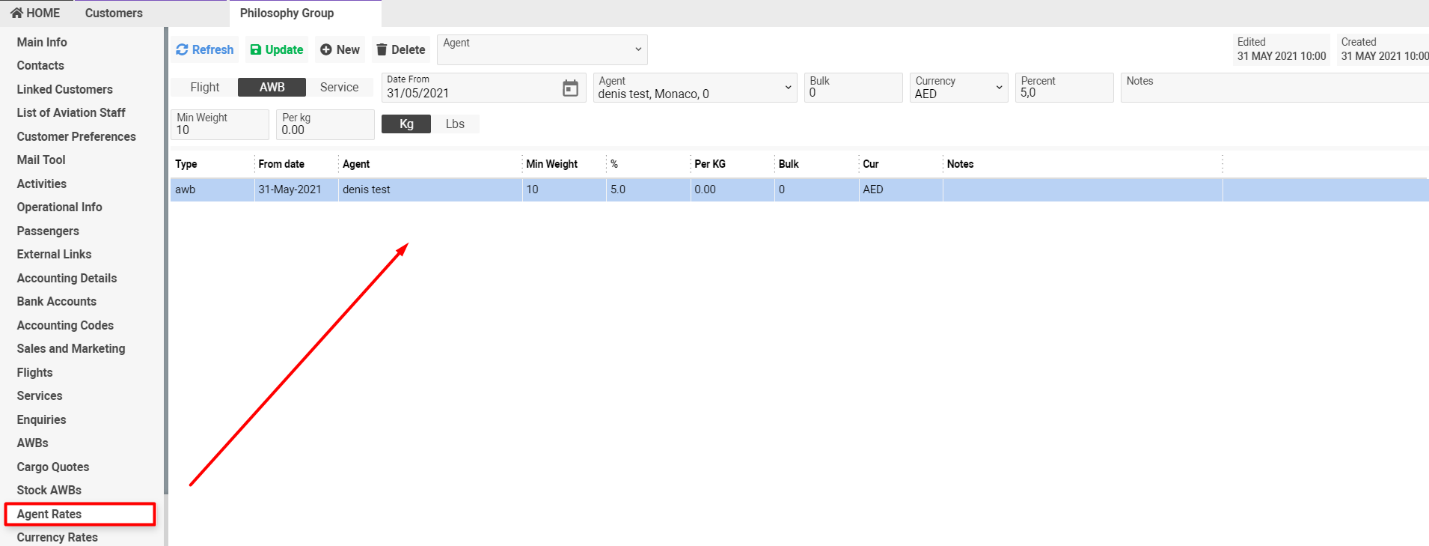Select the Service rate type toggle
The width and height of the screenshot is (1429, 546).
coord(339,87)
